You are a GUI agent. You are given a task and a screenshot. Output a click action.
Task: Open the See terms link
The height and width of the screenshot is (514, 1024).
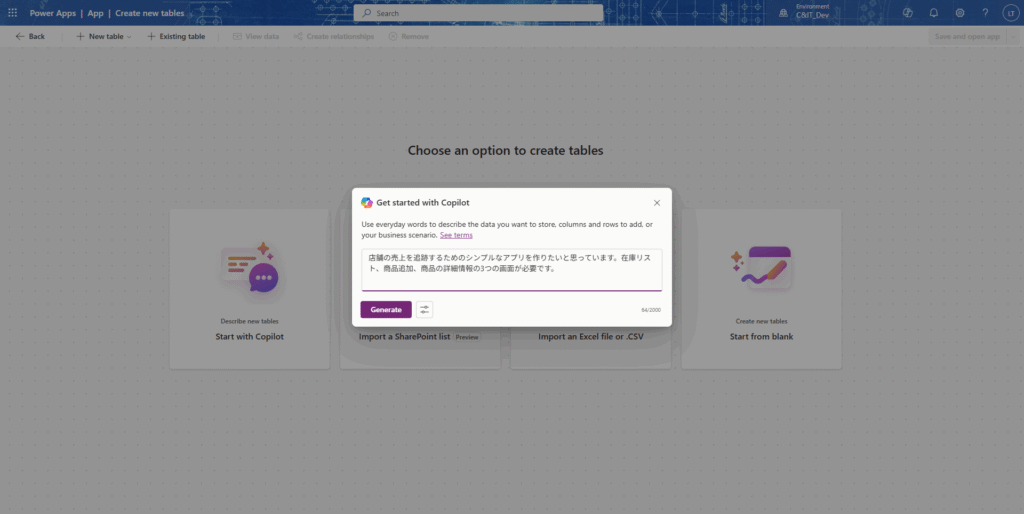click(456, 235)
